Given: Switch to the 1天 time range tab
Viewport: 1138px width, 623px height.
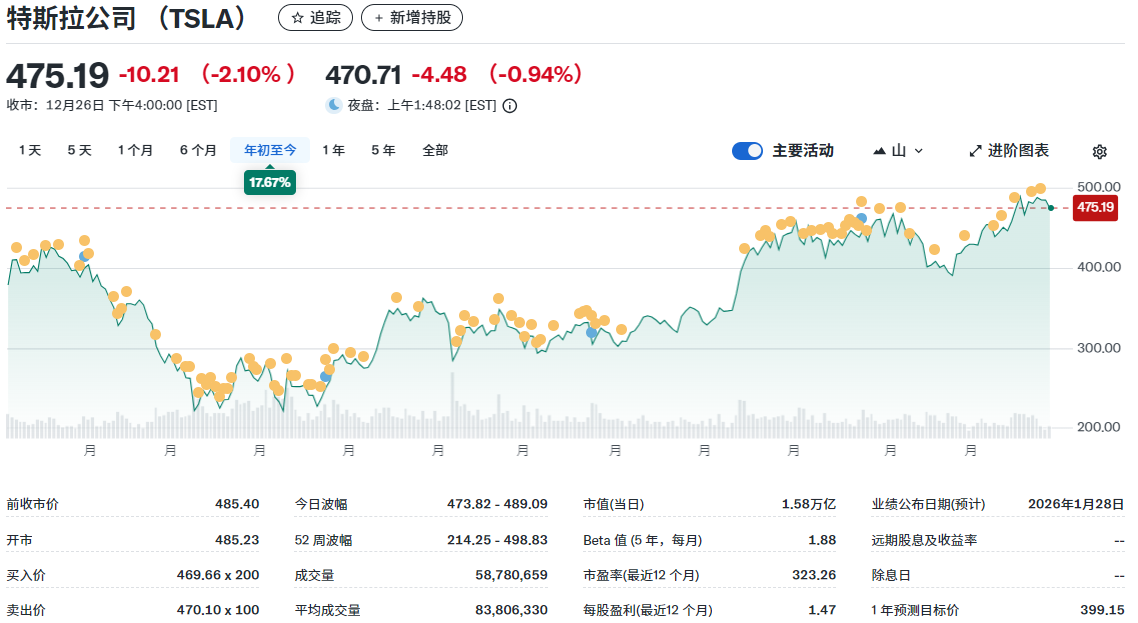Looking at the screenshot, I should (x=29, y=149).
